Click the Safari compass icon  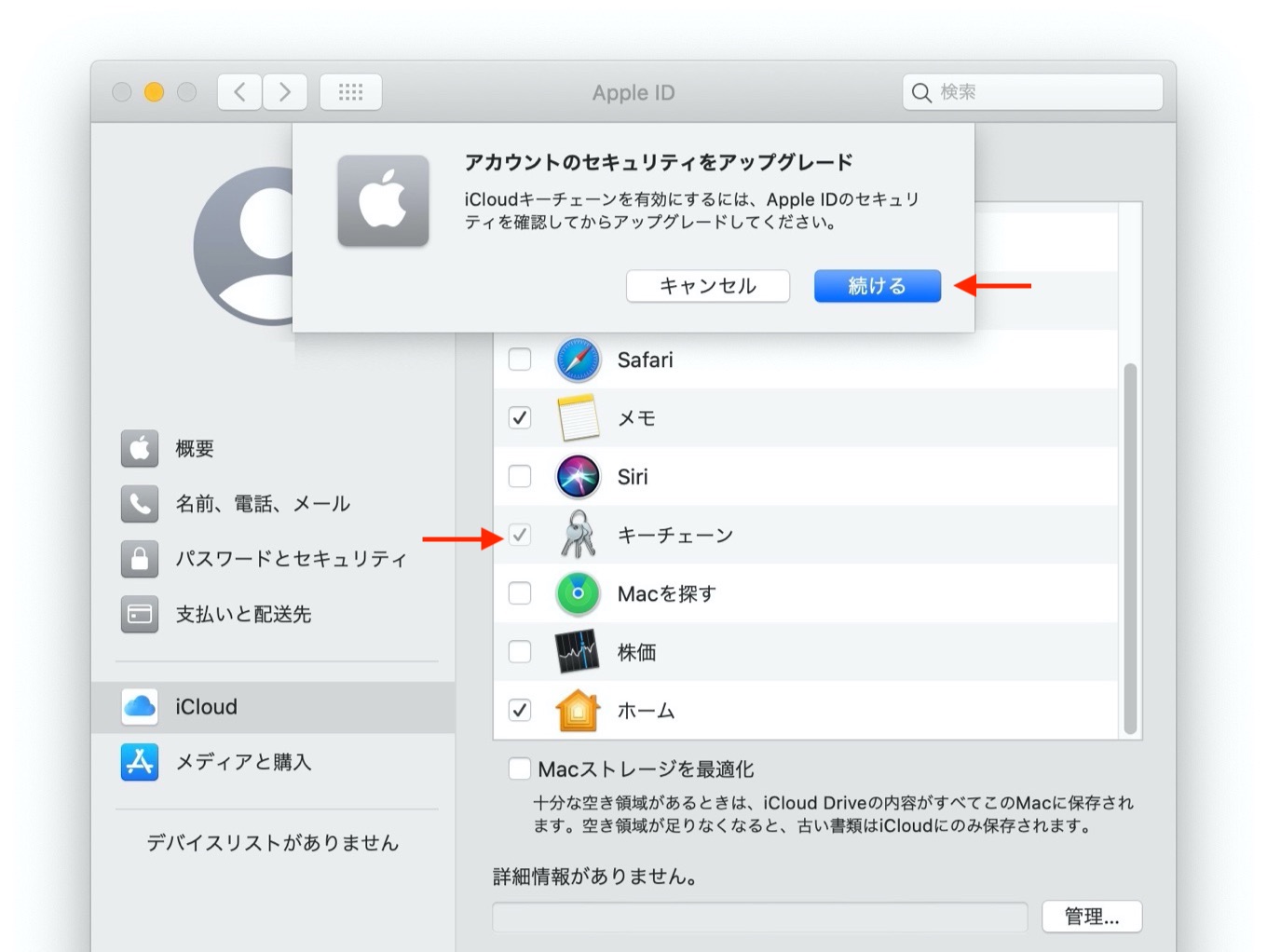click(x=578, y=360)
